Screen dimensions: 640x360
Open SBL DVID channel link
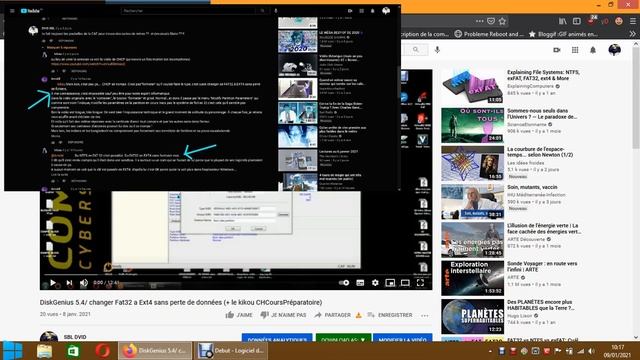[75, 337]
